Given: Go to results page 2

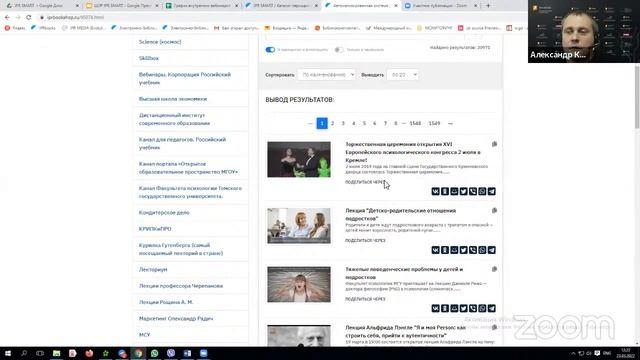Looking at the screenshot, I should pos(333,123).
